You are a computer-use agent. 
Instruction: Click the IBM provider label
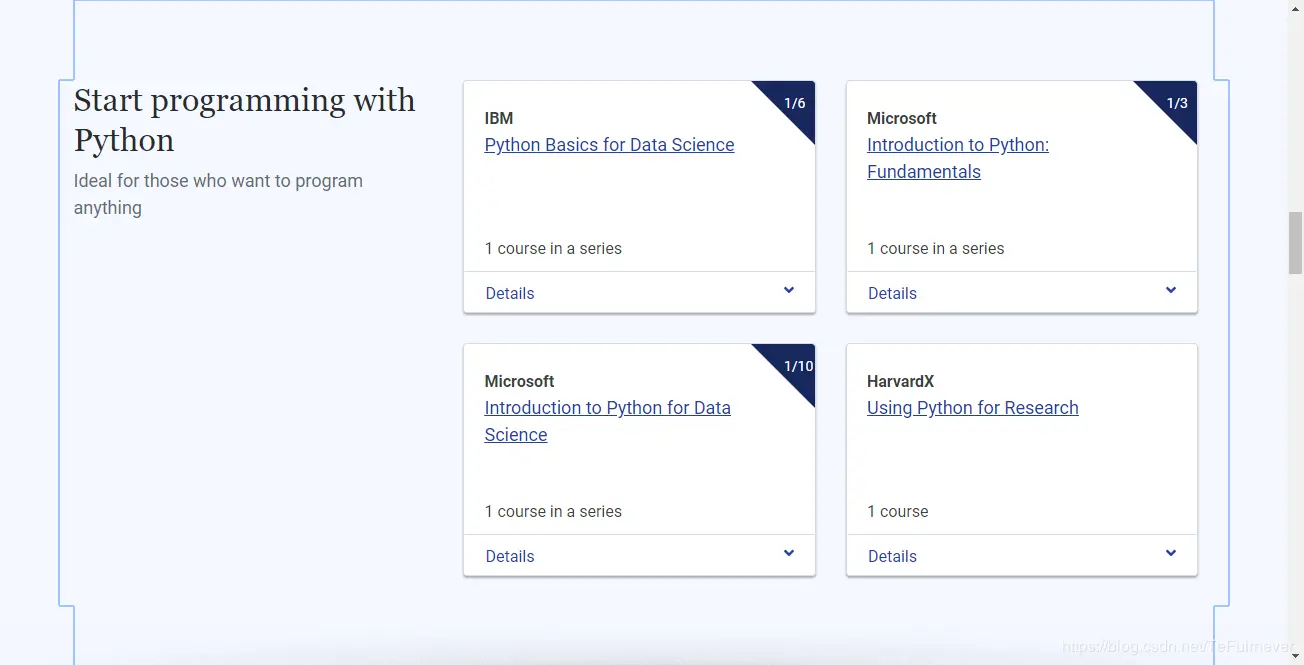[x=499, y=118]
